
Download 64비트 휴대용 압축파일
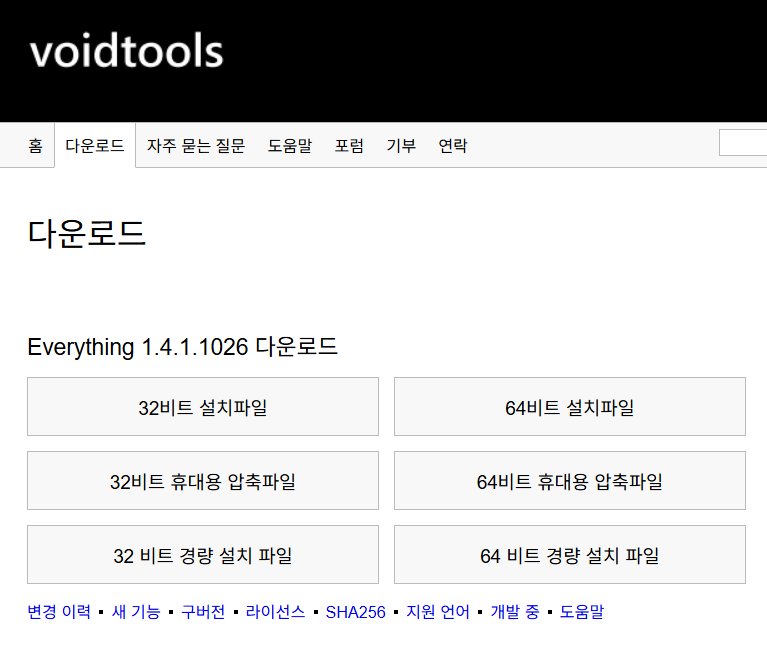point(570,481)
